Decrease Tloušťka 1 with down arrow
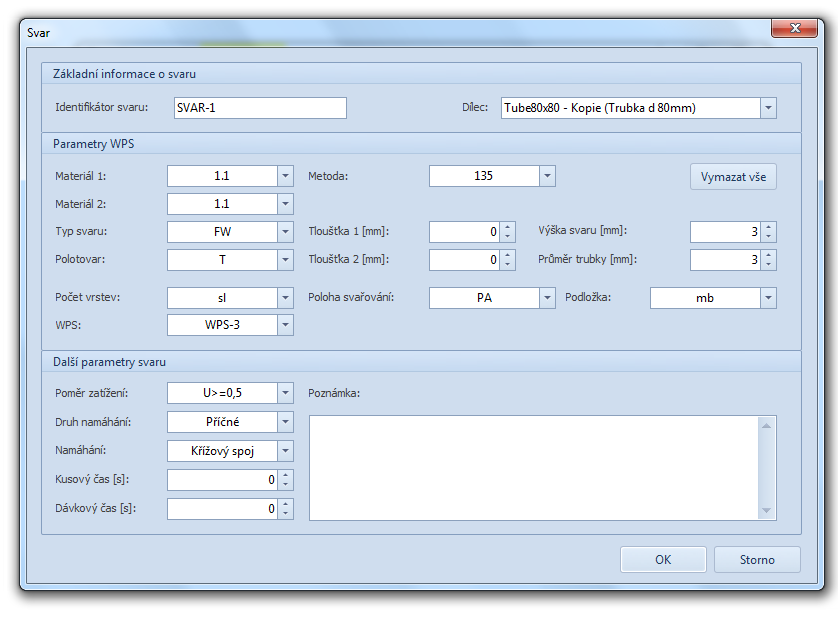The height and width of the screenshot is (636, 838). pyautogui.click(x=508, y=236)
